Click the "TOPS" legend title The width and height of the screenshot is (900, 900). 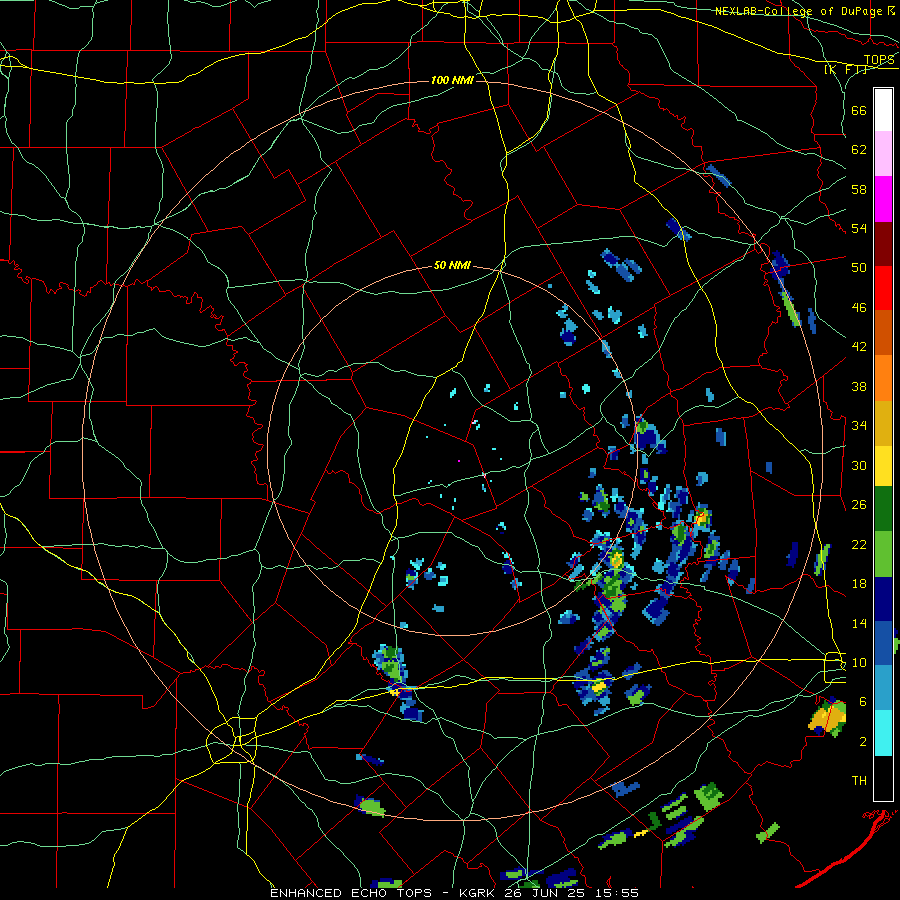(879, 59)
